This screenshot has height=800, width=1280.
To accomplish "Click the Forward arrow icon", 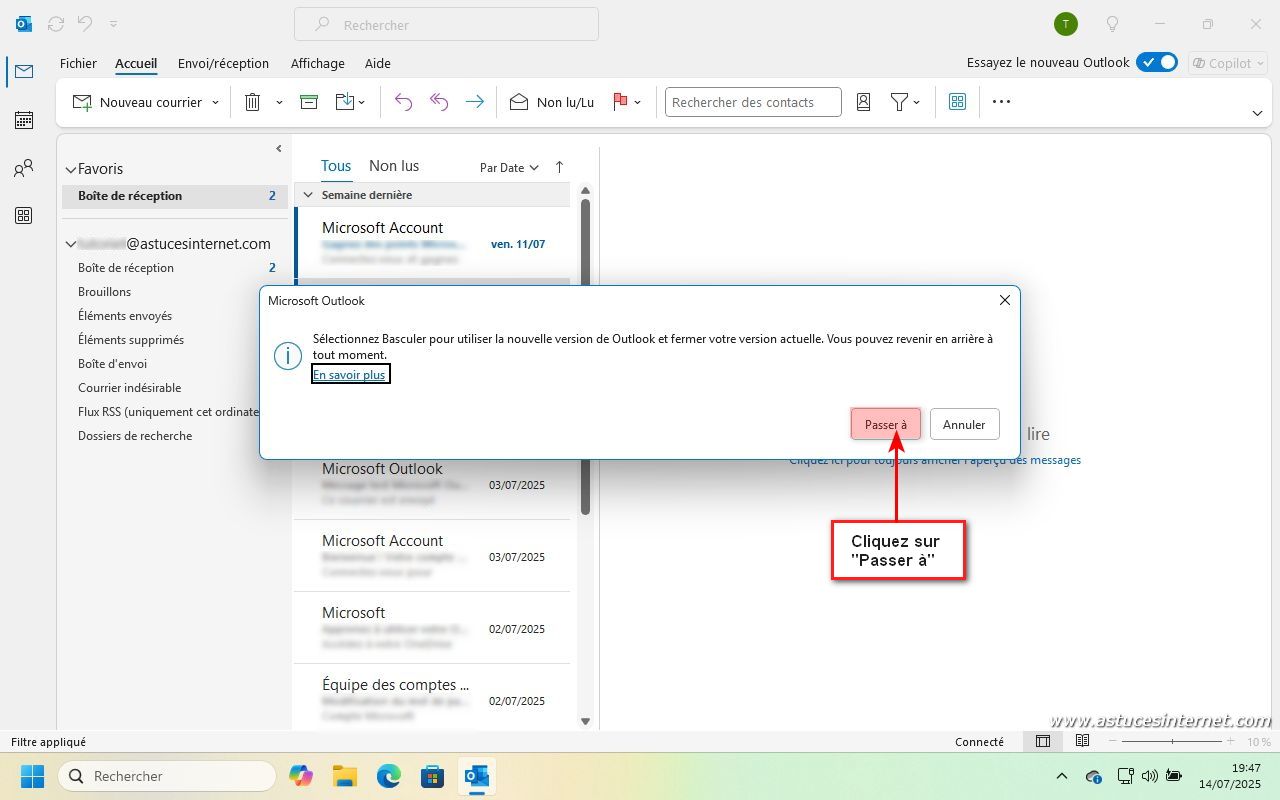I will 475,102.
